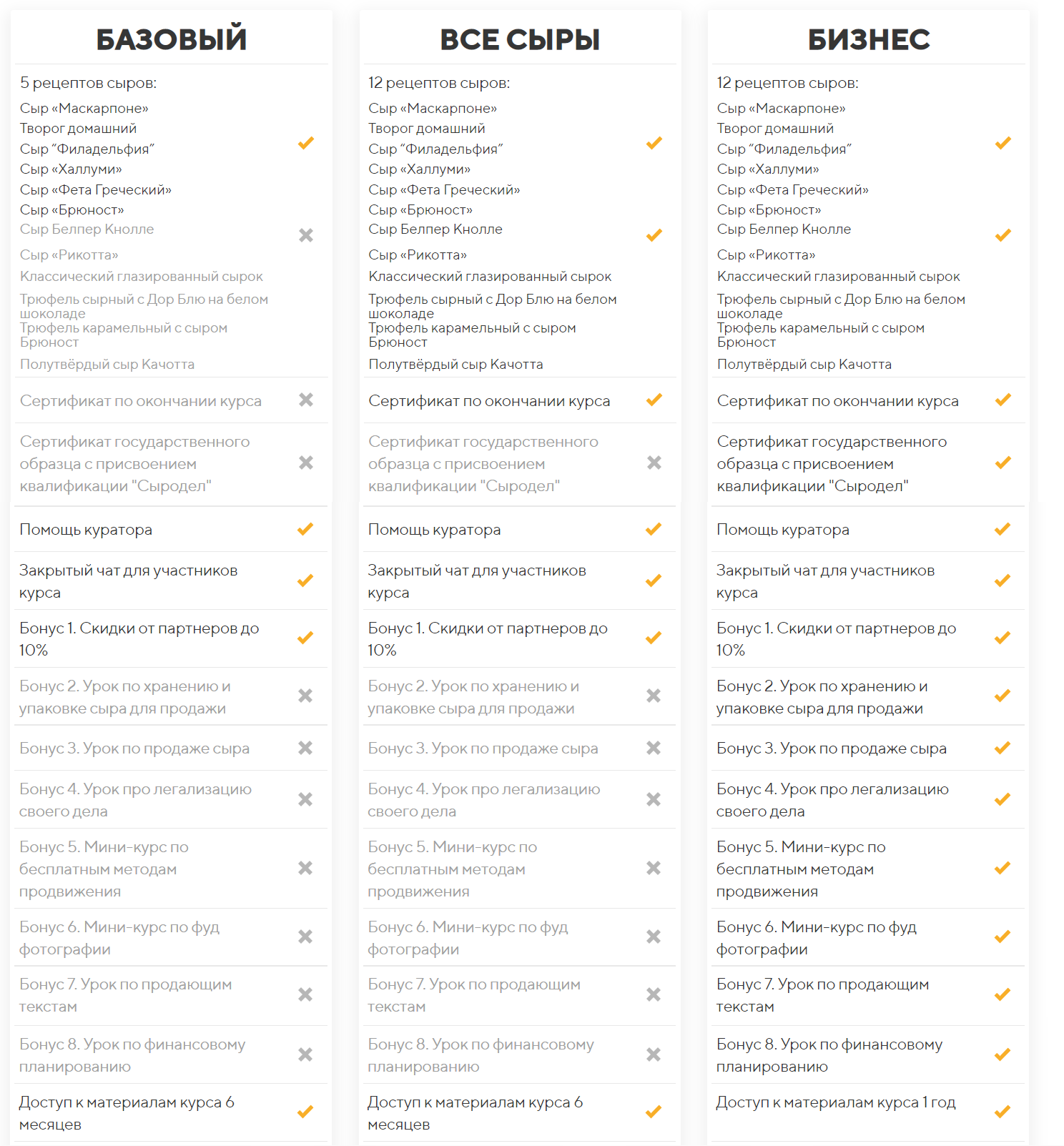
Task: Click the ВСЕ СЫРЫ plan heading
Action: pos(520,39)
